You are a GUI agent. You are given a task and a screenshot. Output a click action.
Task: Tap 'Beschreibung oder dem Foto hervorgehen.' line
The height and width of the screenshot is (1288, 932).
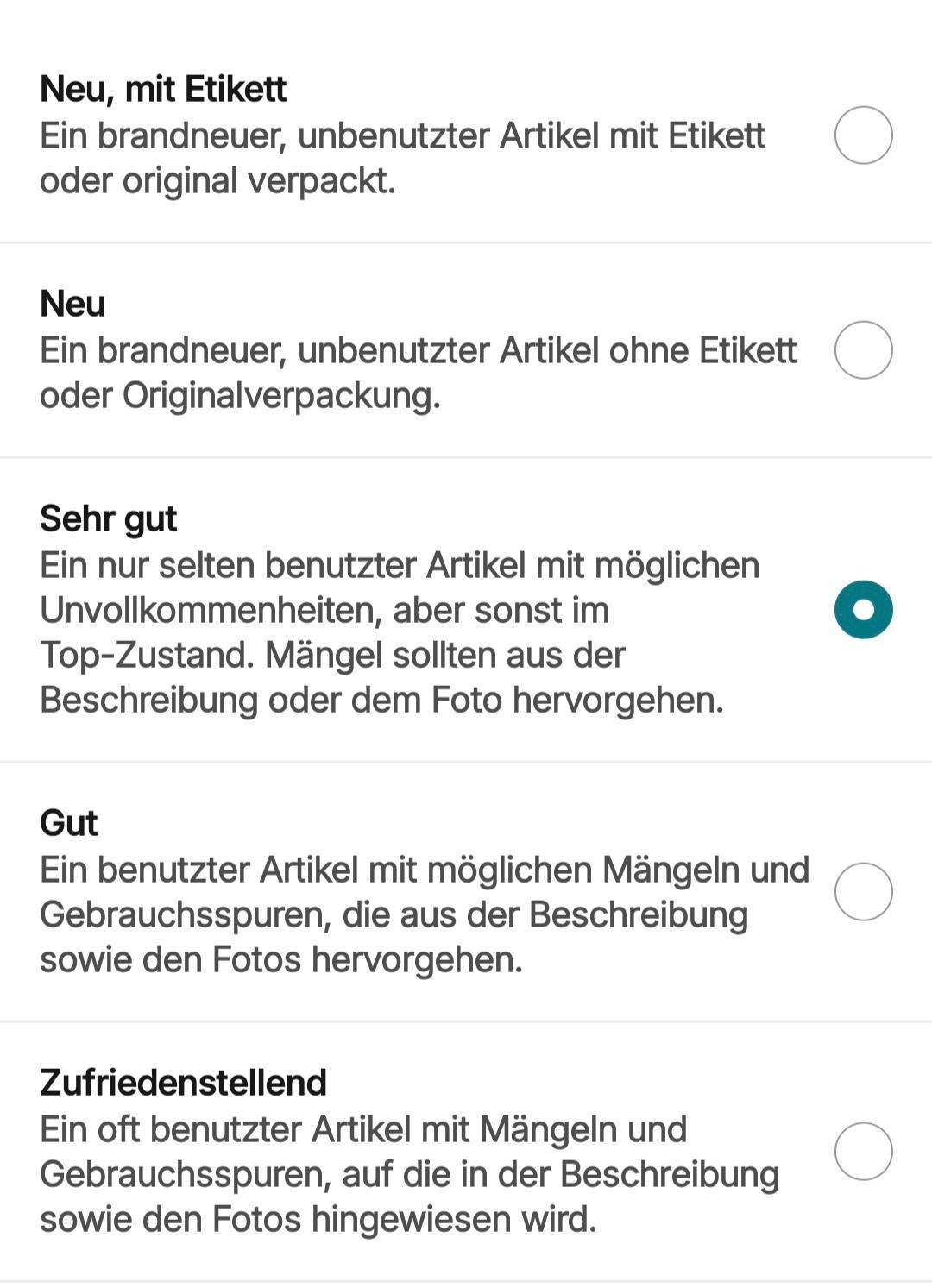tap(381, 700)
